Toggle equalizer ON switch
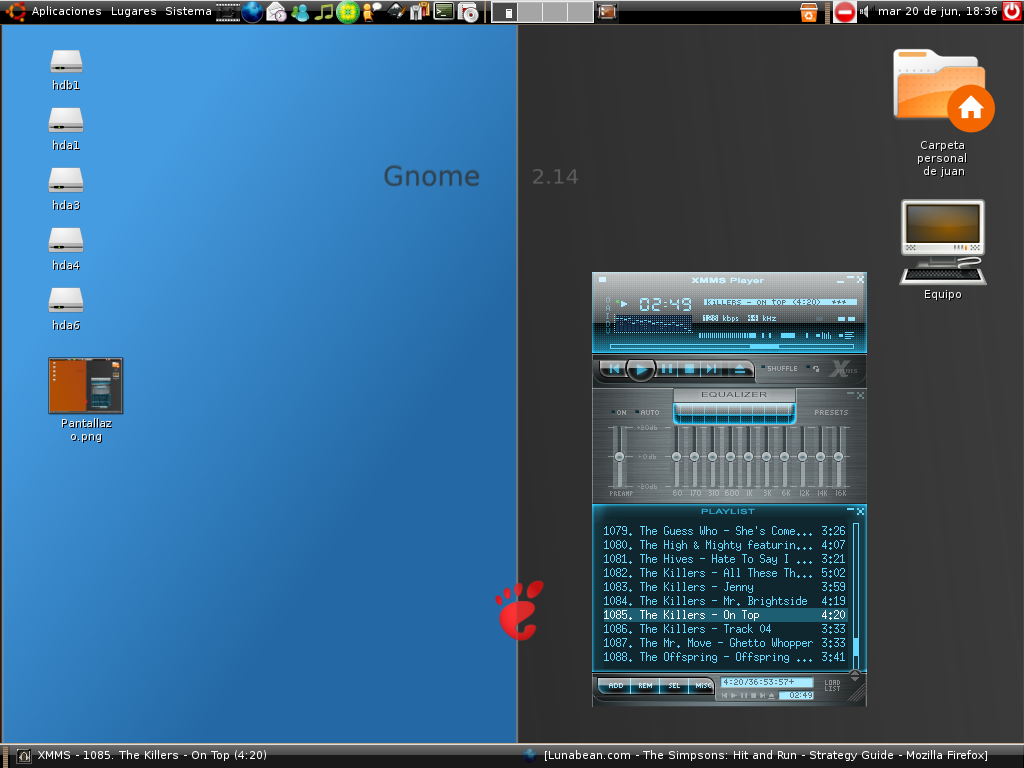The width and height of the screenshot is (1024, 768). click(x=619, y=412)
